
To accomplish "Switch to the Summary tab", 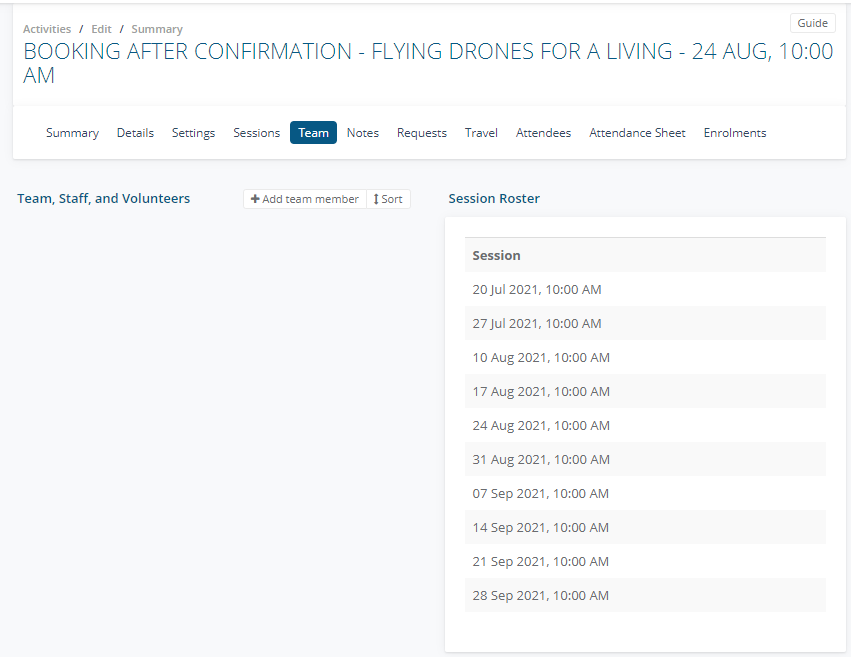I will (x=72, y=133).
